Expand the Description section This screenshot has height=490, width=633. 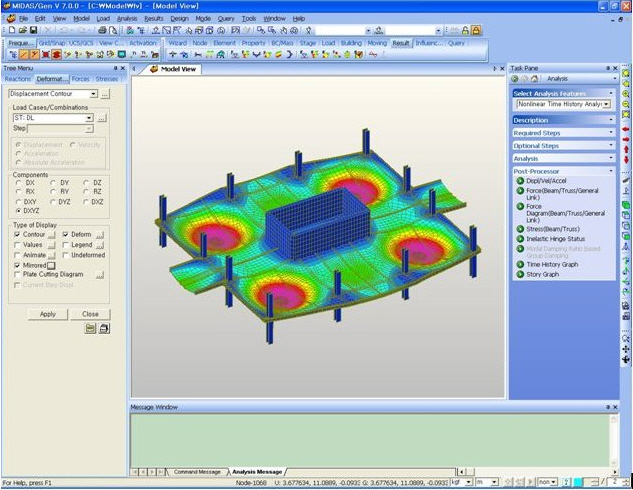(564, 120)
